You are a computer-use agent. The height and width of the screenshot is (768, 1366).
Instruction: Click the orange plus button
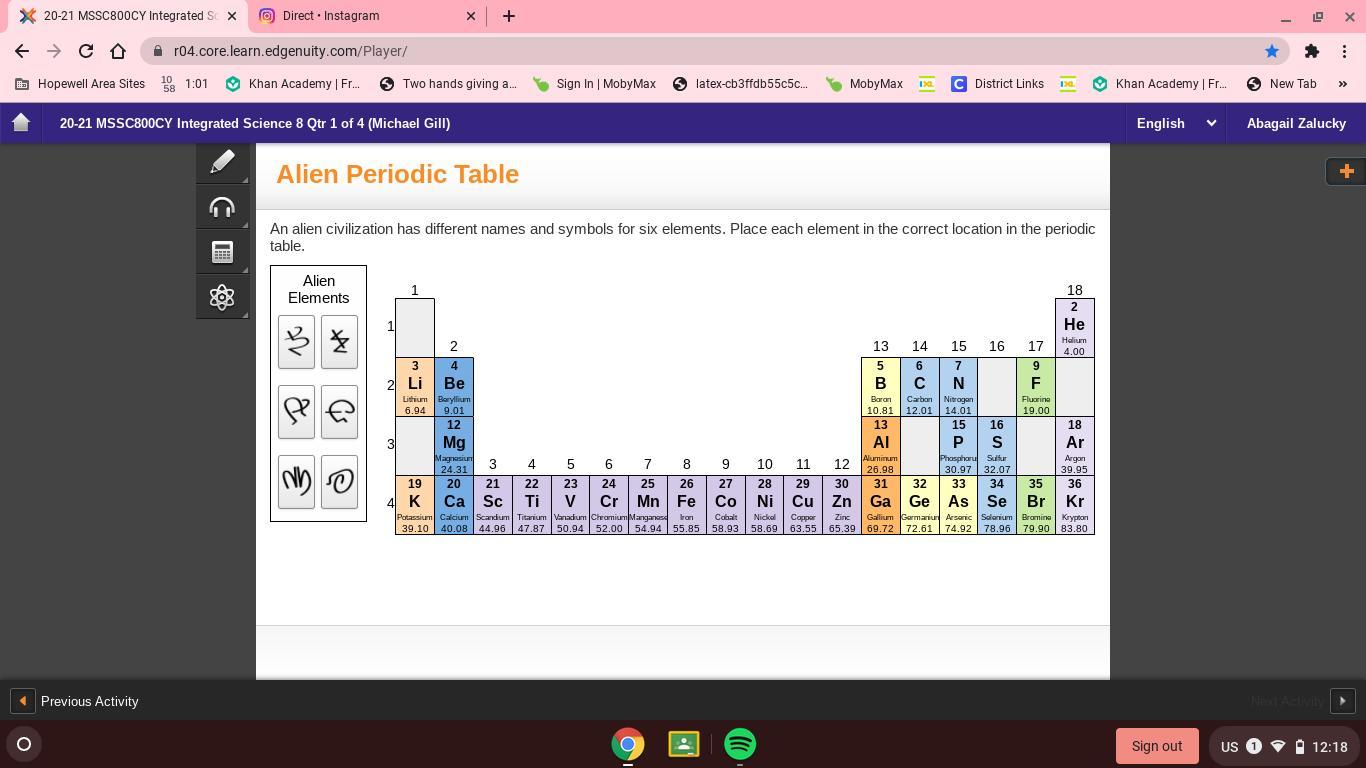(x=1345, y=171)
